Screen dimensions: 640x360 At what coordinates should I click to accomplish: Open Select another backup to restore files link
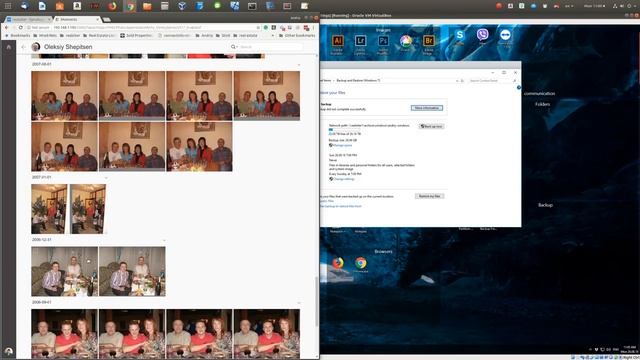point(341,207)
